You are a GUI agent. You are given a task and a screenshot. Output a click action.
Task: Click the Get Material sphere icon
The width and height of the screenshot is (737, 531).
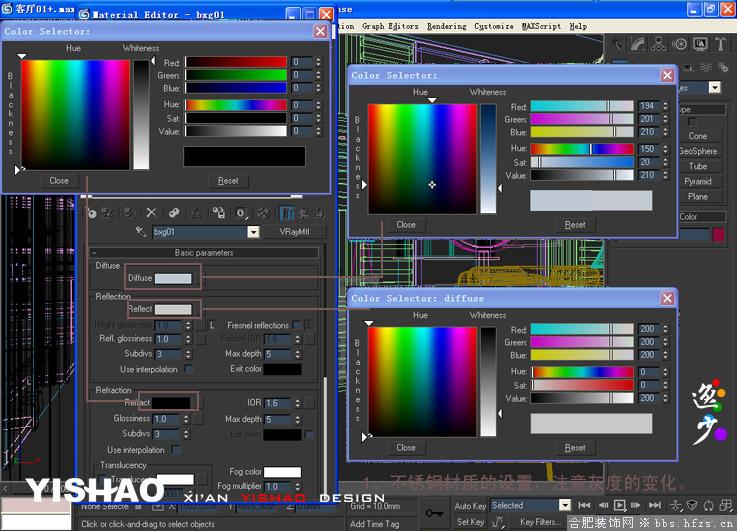(92, 213)
